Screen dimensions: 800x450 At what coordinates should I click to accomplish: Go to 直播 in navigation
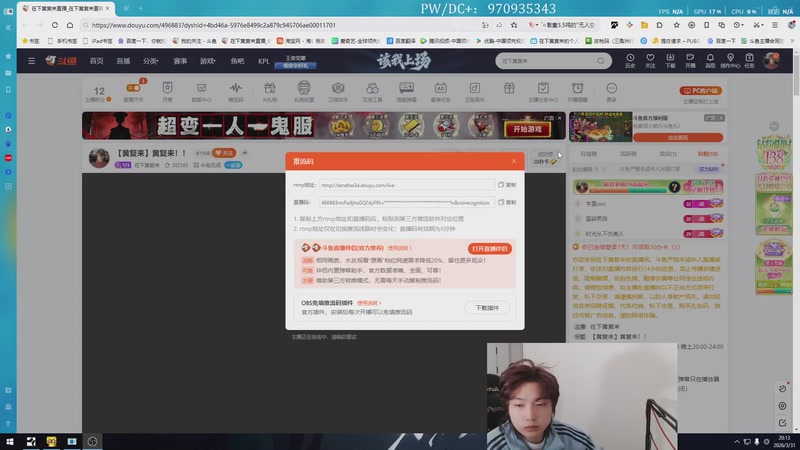123,61
